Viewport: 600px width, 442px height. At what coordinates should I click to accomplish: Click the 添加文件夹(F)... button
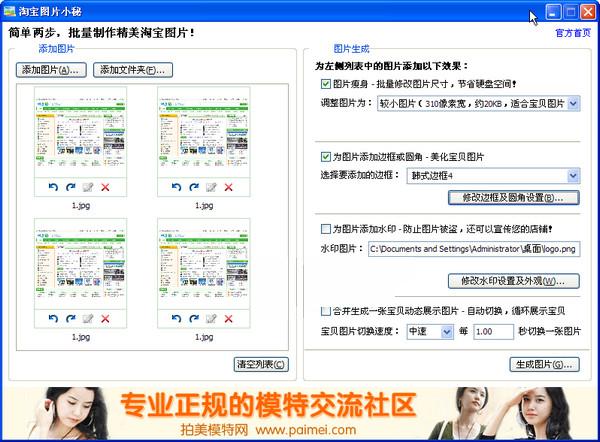click(133, 70)
